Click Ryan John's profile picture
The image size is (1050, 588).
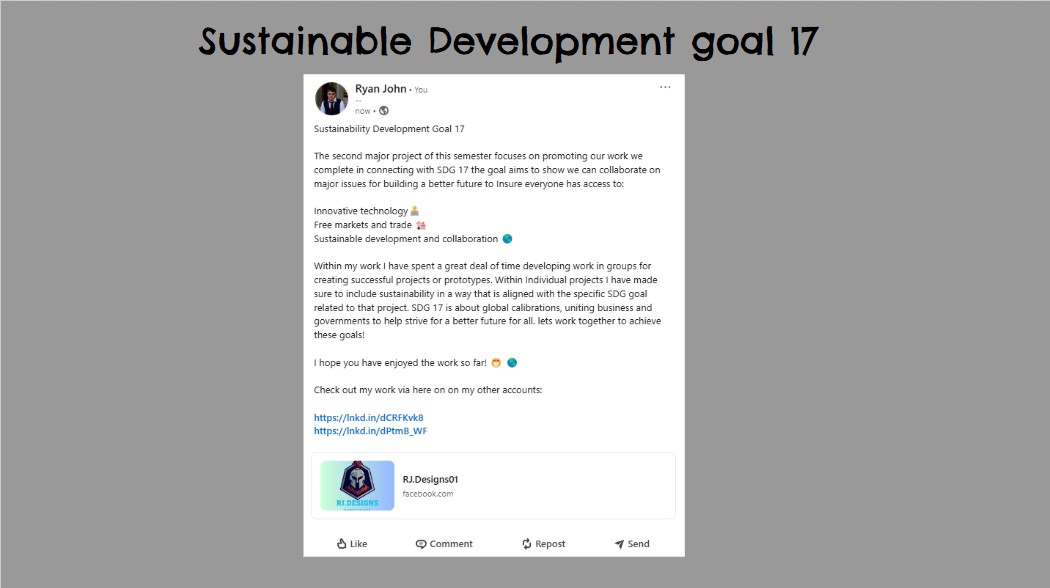pyautogui.click(x=331, y=99)
